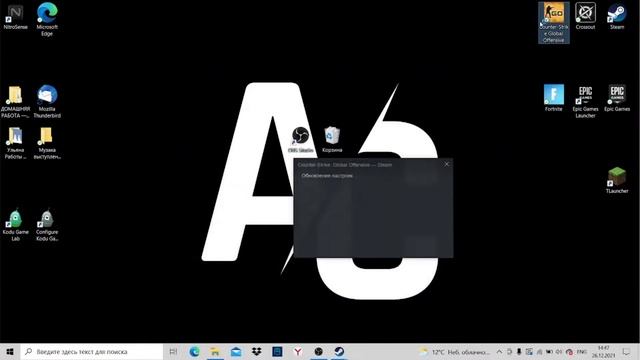Open the NitroSense desktop shortcut

point(16,18)
